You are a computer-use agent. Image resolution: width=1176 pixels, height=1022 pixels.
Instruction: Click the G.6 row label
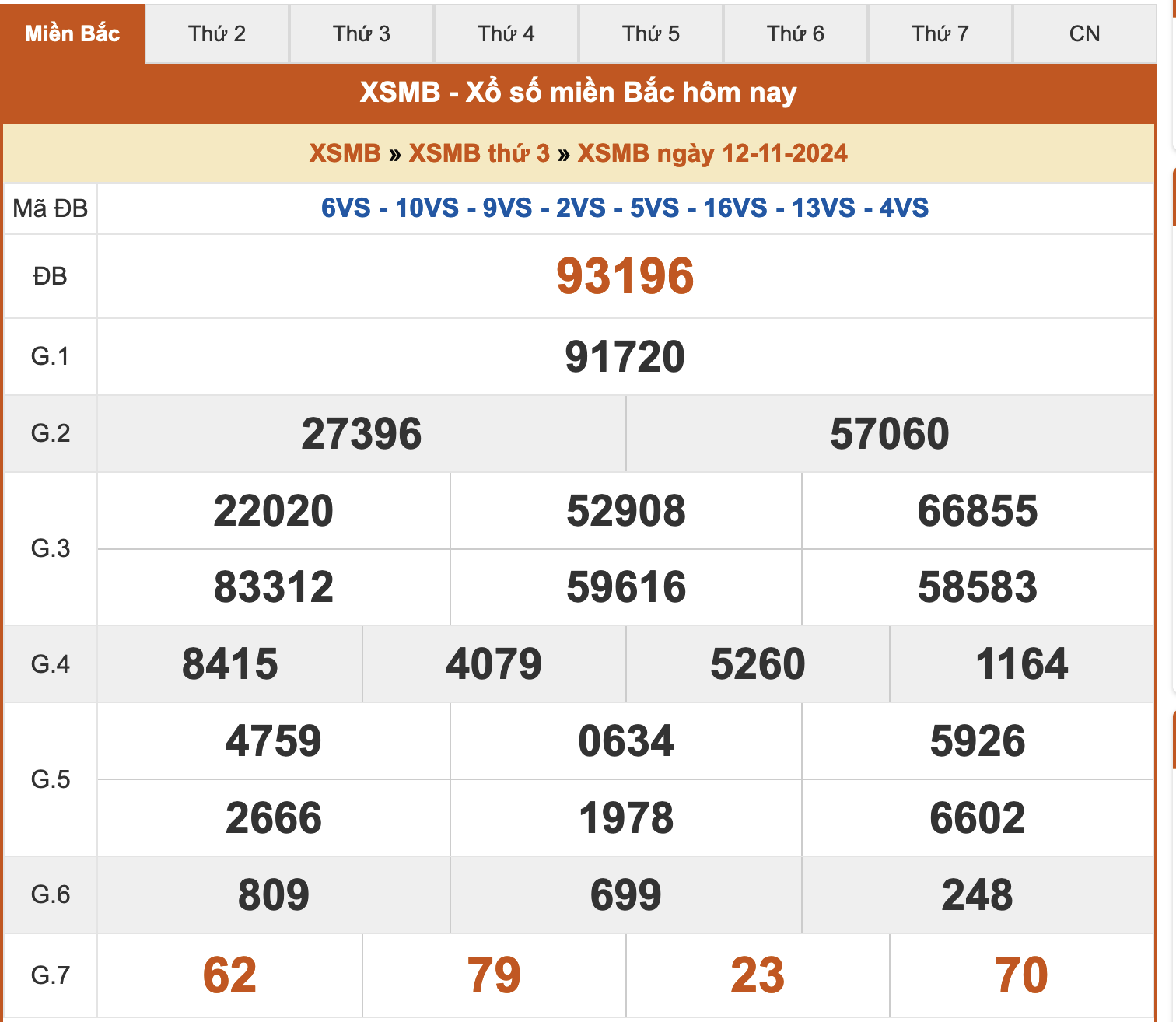point(51,894)
